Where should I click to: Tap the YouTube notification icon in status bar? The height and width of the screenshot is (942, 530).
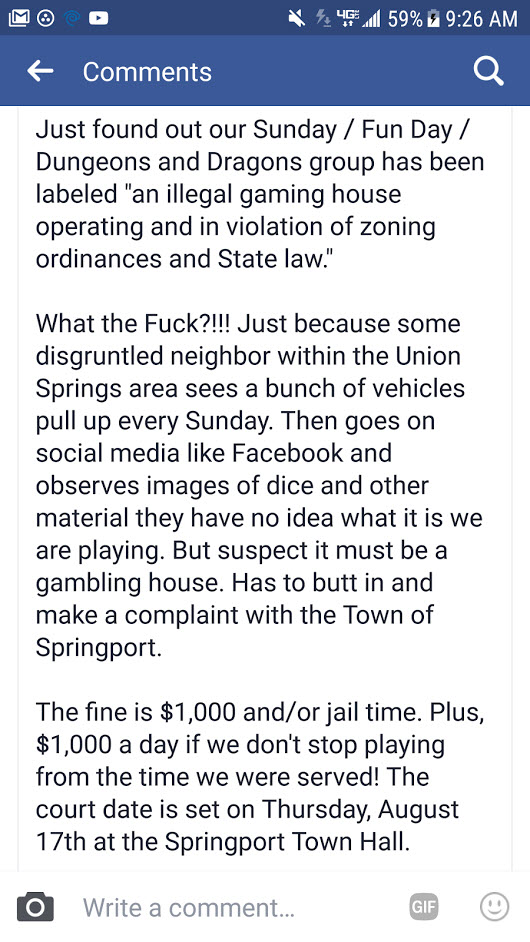[x=99, y=19]
